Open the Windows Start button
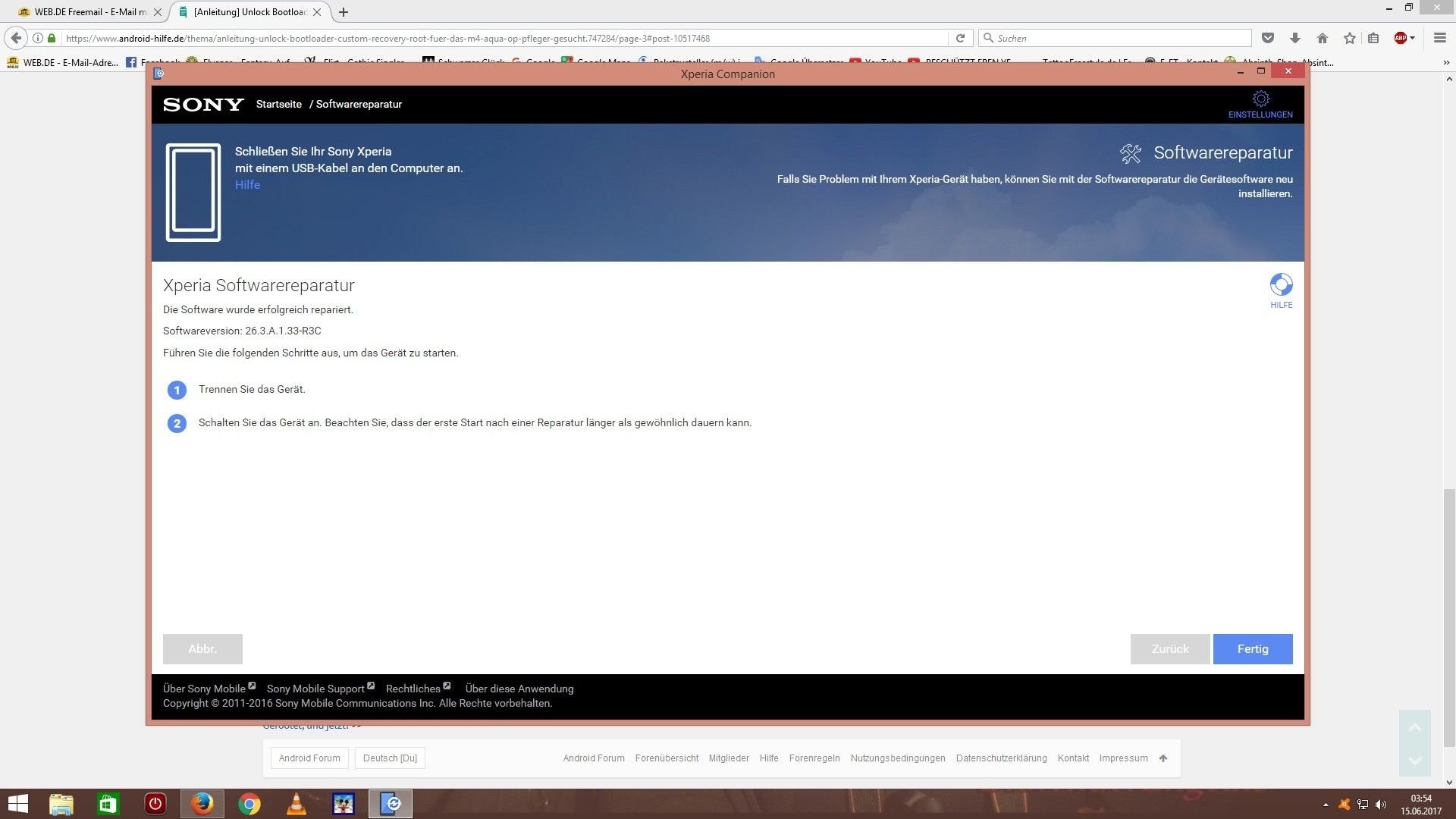 17,804
